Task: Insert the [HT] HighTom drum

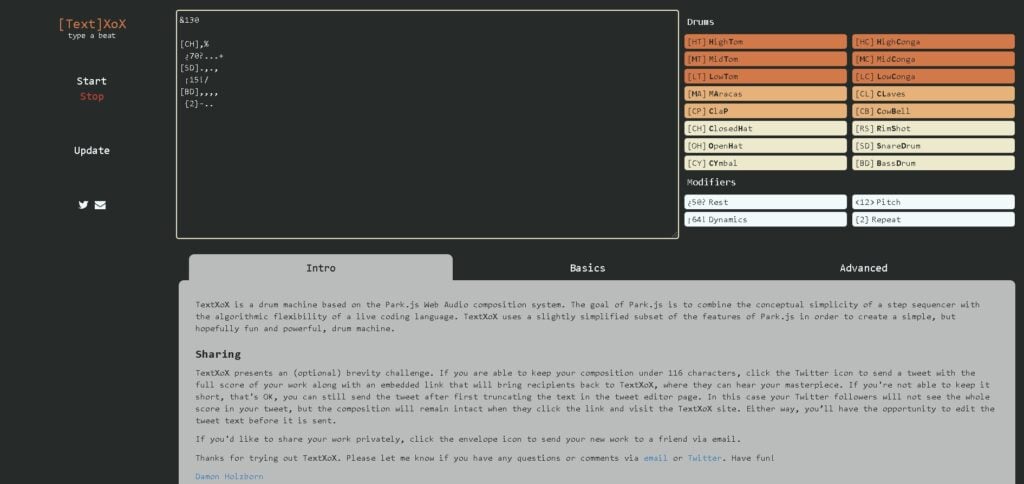Action: [x=765, y=42]
